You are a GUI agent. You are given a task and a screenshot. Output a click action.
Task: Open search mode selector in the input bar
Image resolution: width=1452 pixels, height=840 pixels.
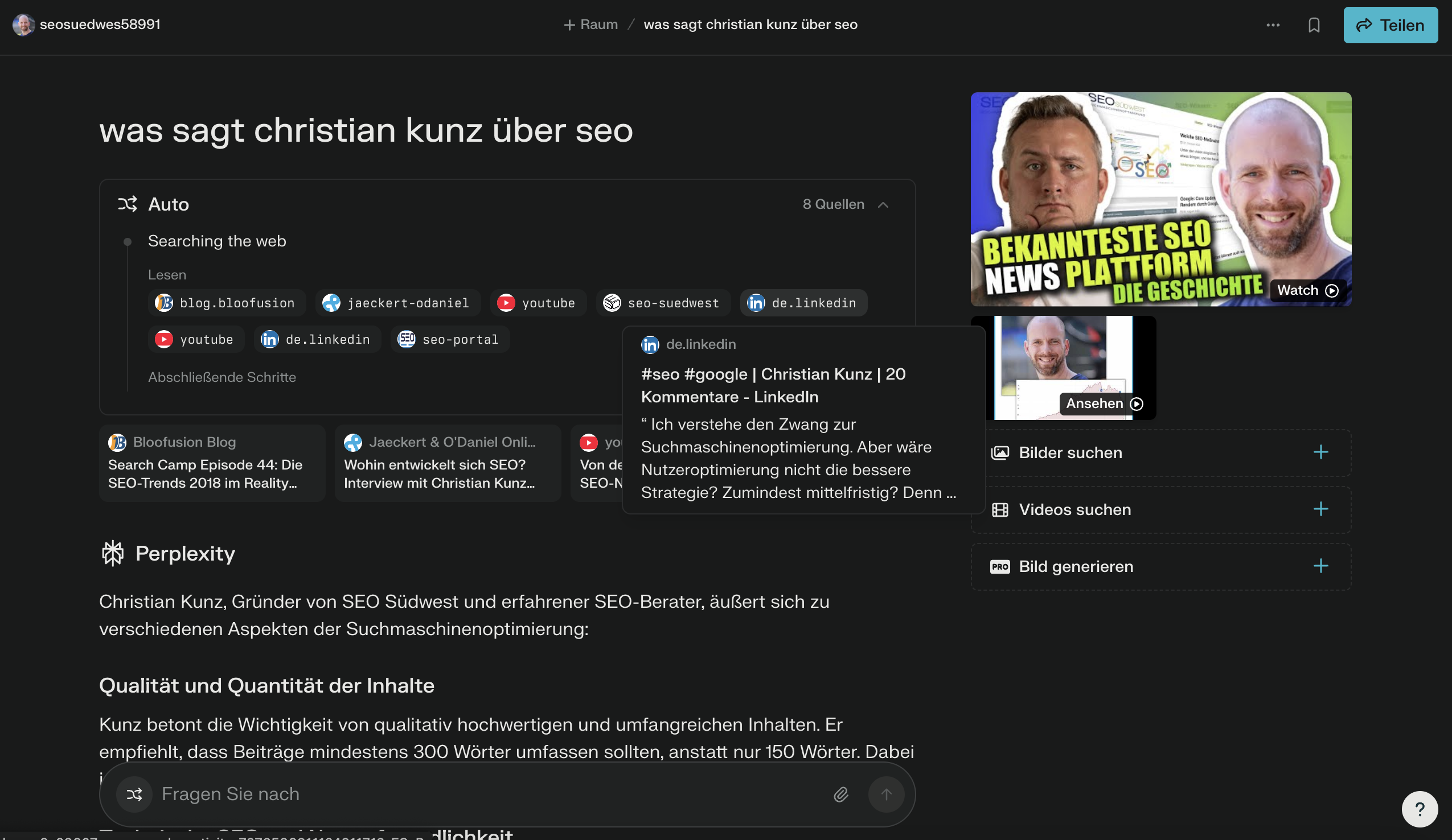point(134,794)
